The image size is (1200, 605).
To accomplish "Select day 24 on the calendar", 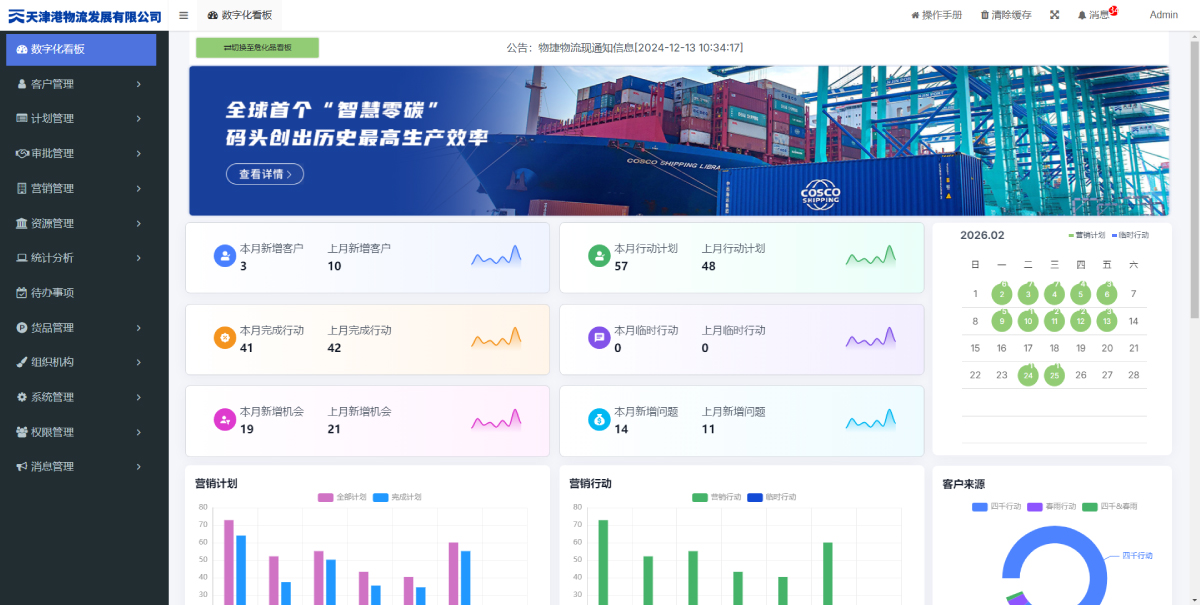I will [x=1027, y=376].
